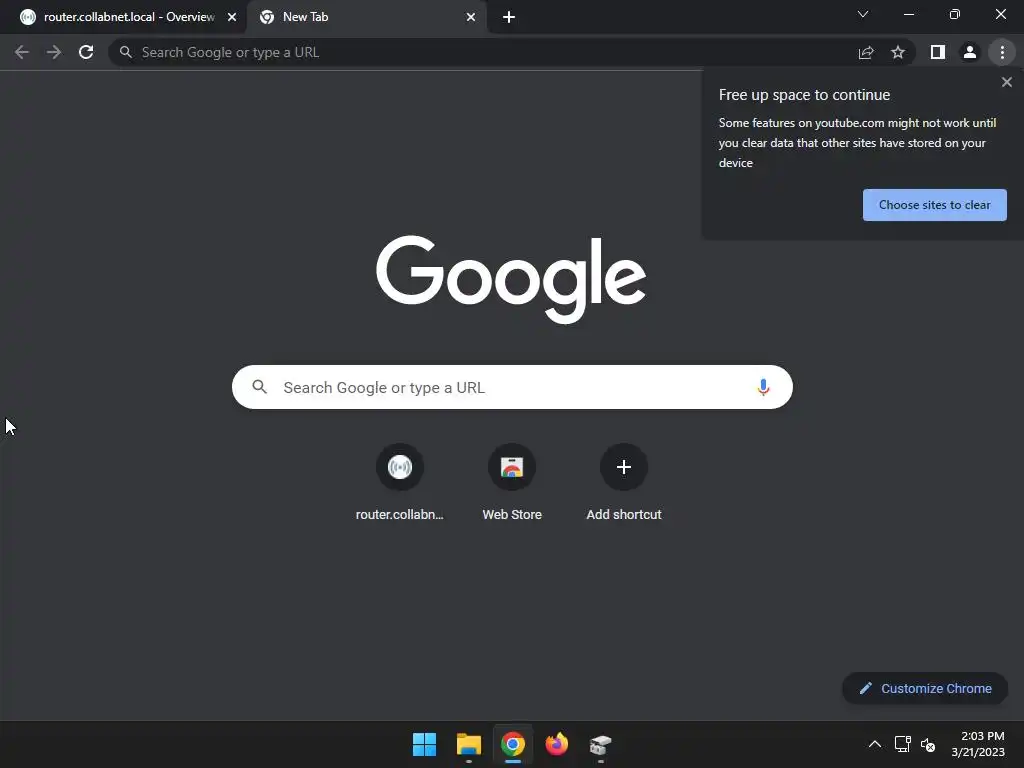1024x768 pixels.
Task: Reload the current page
Action: tap(86, 52)
